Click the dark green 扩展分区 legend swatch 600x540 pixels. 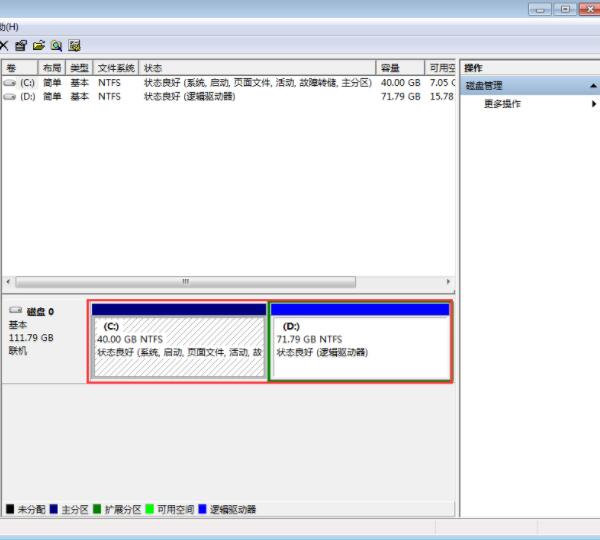97,509
